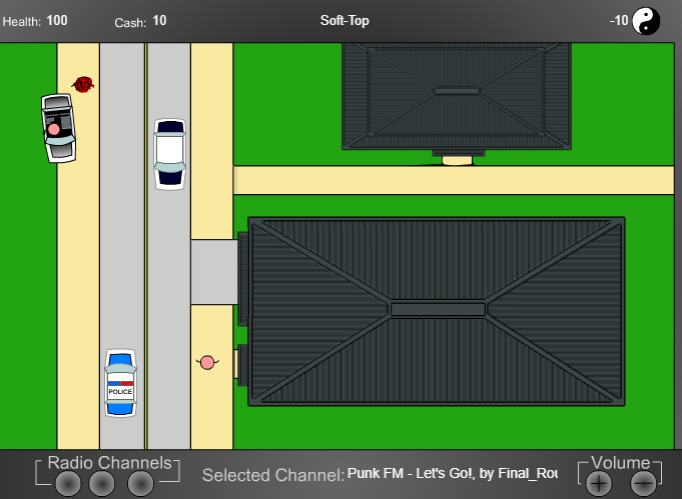Click the red blood splatter
Viewport: 682px width, 499px height.
point(83,84)
